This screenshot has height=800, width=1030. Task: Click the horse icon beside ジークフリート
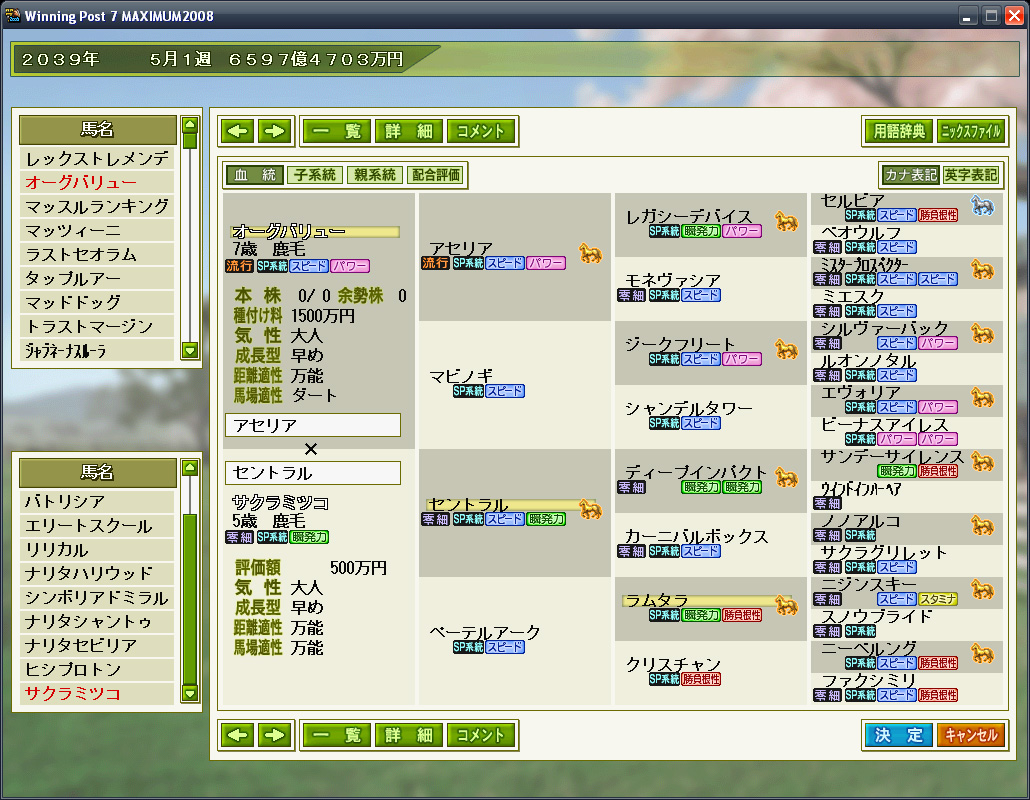(x=786, y=349)
